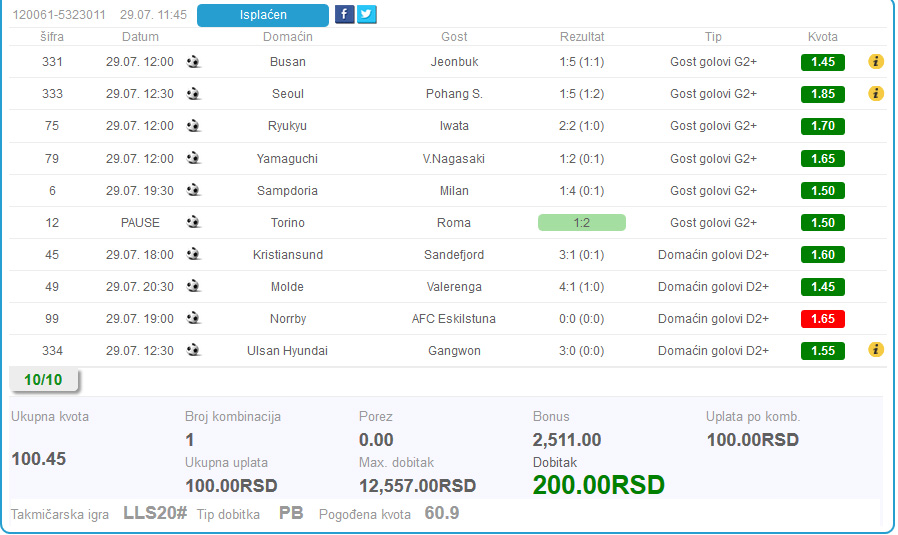The image size is (898, 535).
Task: Click the PB Tip dobitka value
Action: pyautogui.click(x=291, y=513)
